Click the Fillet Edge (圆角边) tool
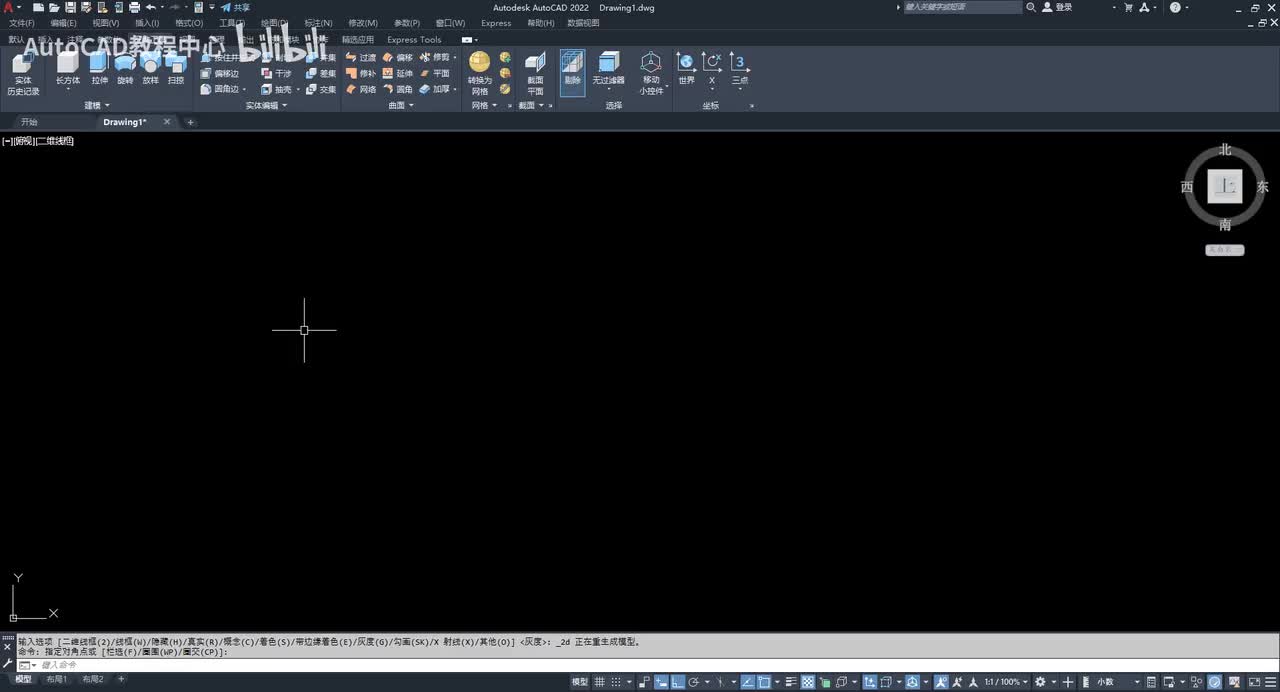 click(x=219, y=89)
